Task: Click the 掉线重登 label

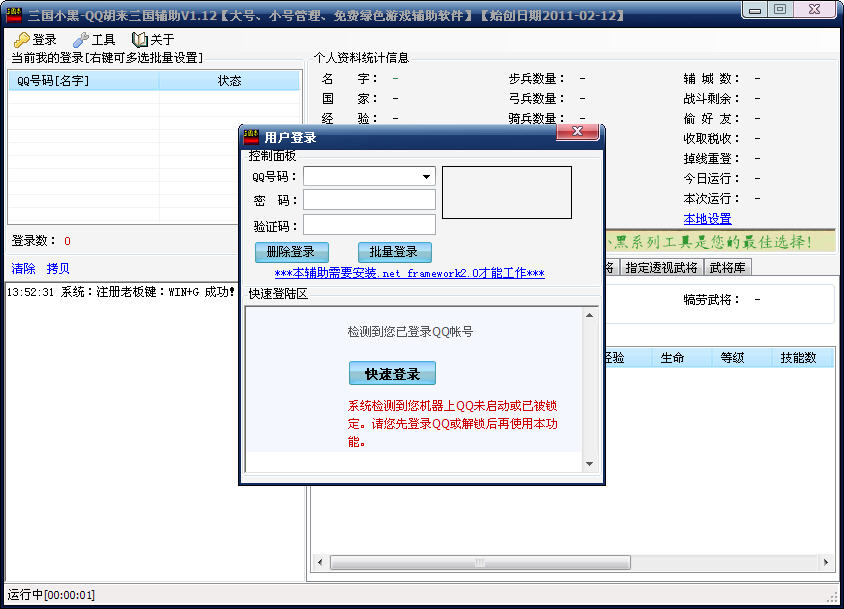Action: 711,159
